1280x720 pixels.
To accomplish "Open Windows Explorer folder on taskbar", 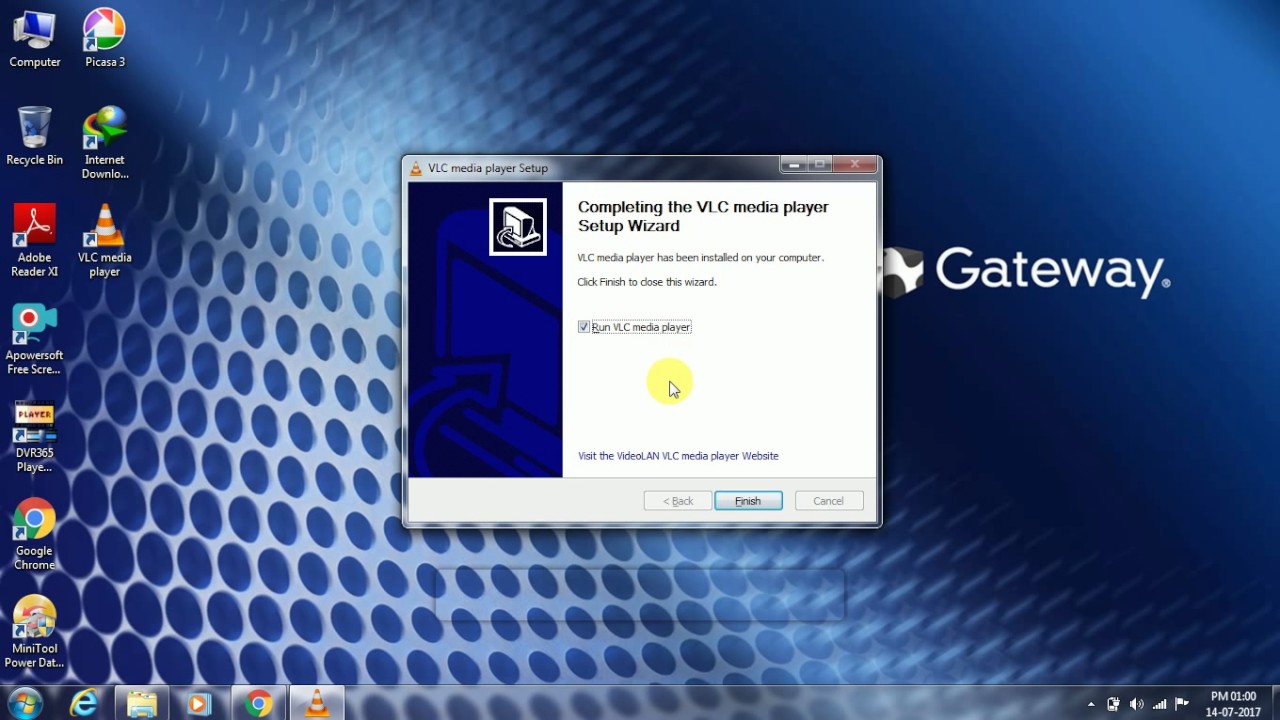I will 142,703.
